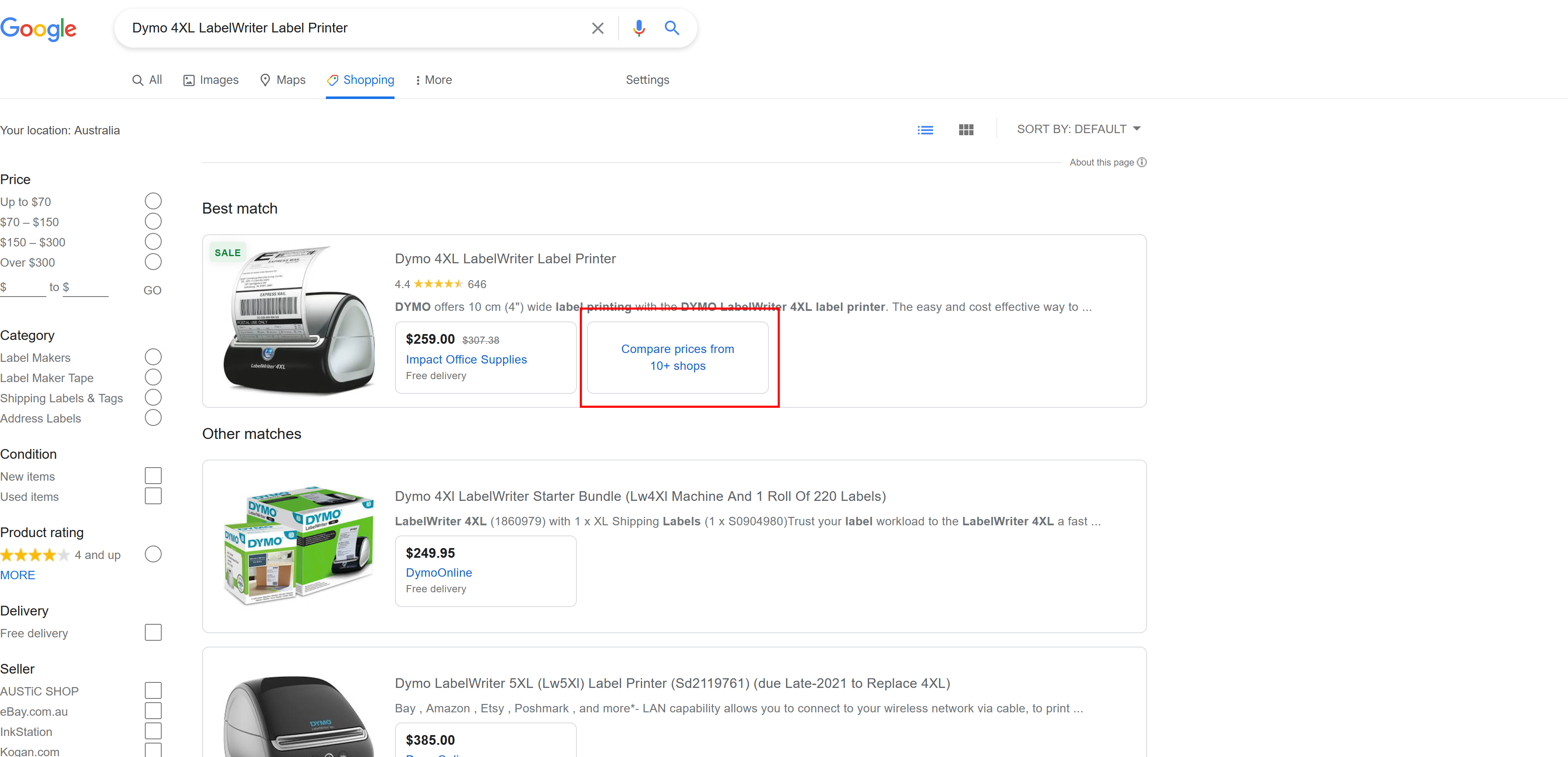
Task: Show more product rating options via MORE
Action: (x=18, y=575)
